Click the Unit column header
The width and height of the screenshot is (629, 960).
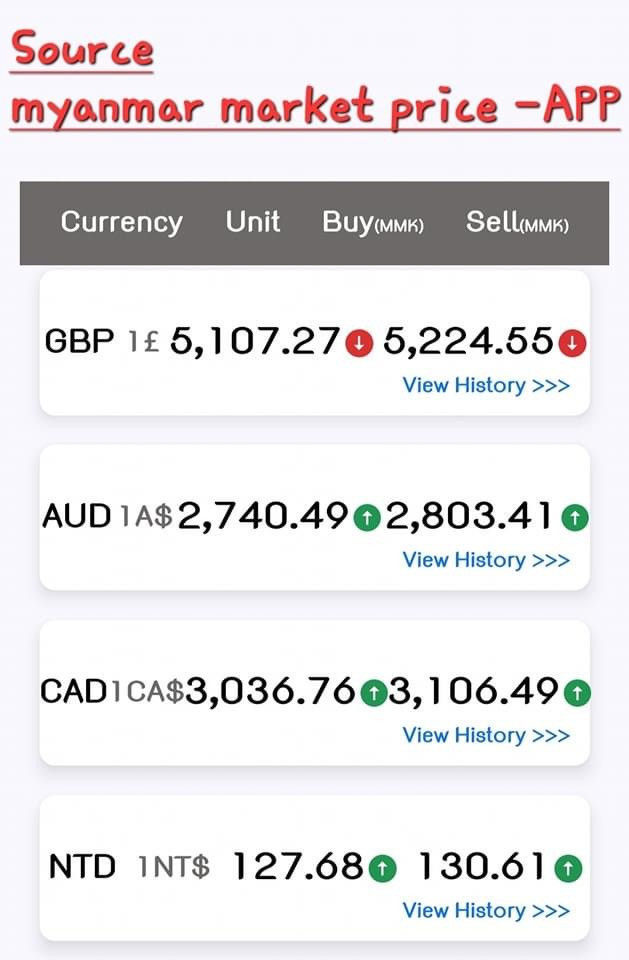(x=253, y=222)
